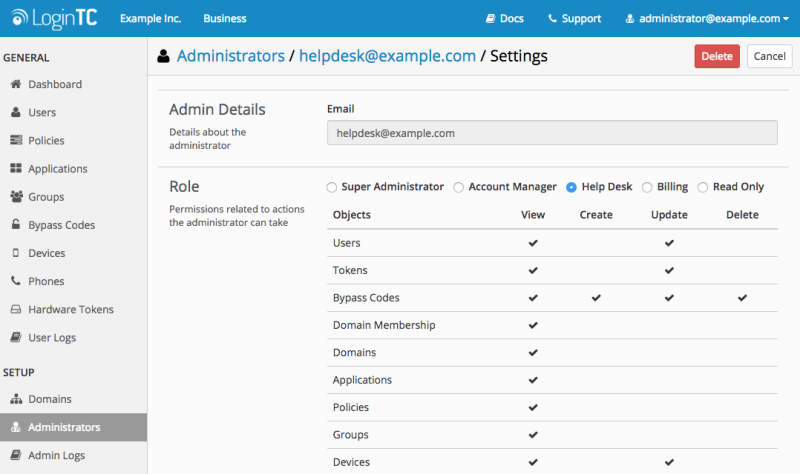Open Dashboard via its home icon
This screenshot has height=474, width=800.
[x=16, y=84]
